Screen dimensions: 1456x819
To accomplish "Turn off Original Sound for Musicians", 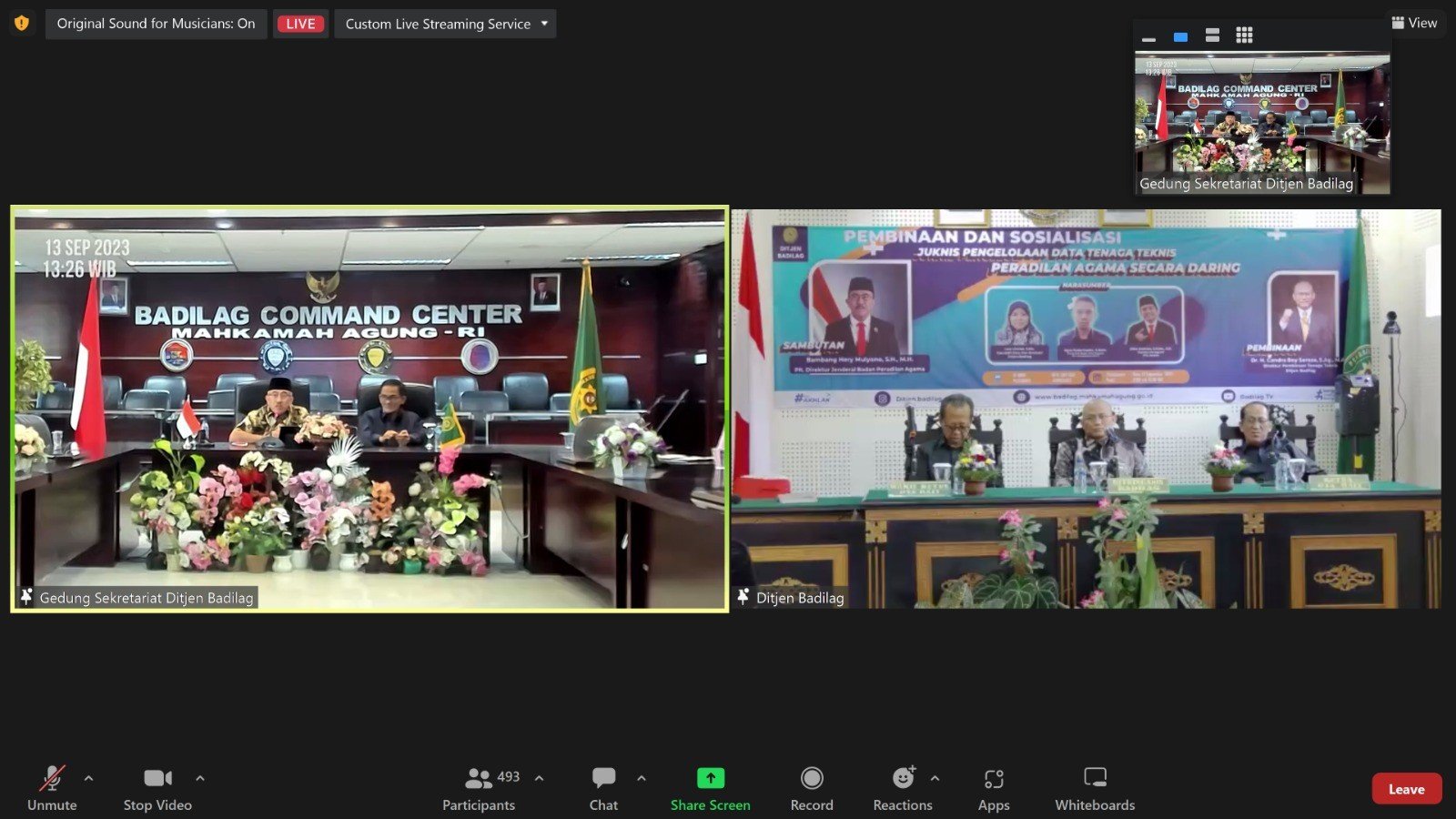I will tap(156, 24).
